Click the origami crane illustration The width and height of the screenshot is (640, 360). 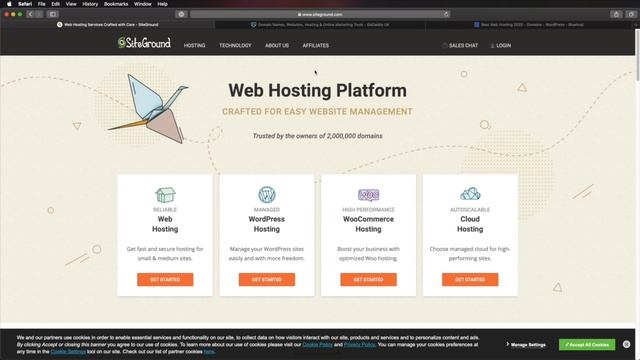(148, 108)
